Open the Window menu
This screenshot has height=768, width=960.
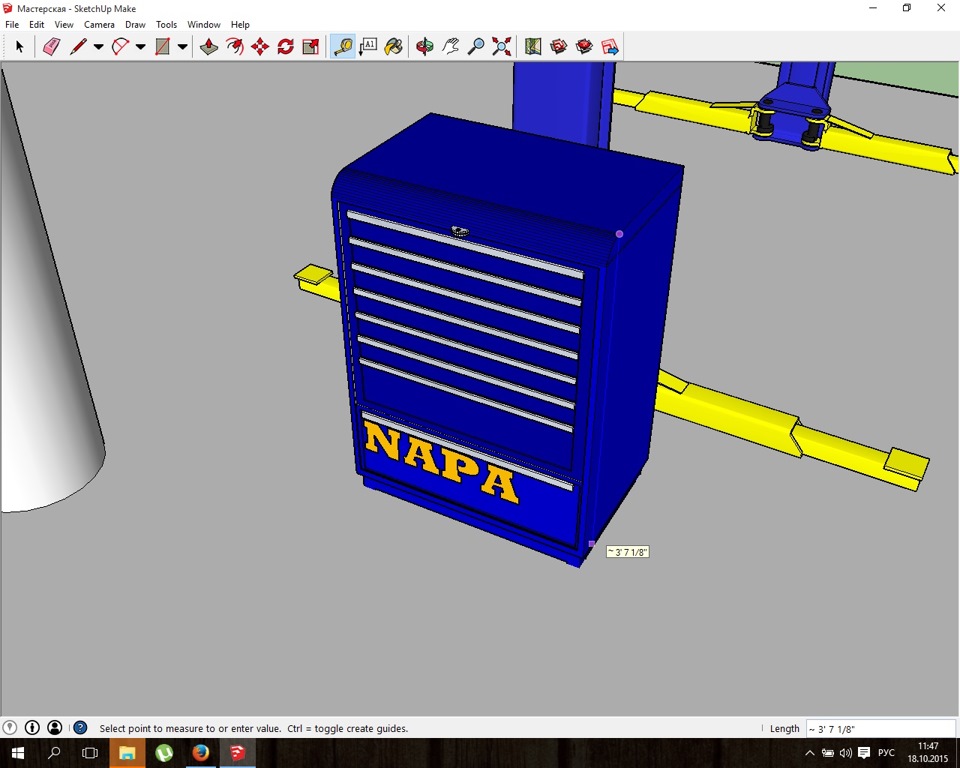point(204,24)
